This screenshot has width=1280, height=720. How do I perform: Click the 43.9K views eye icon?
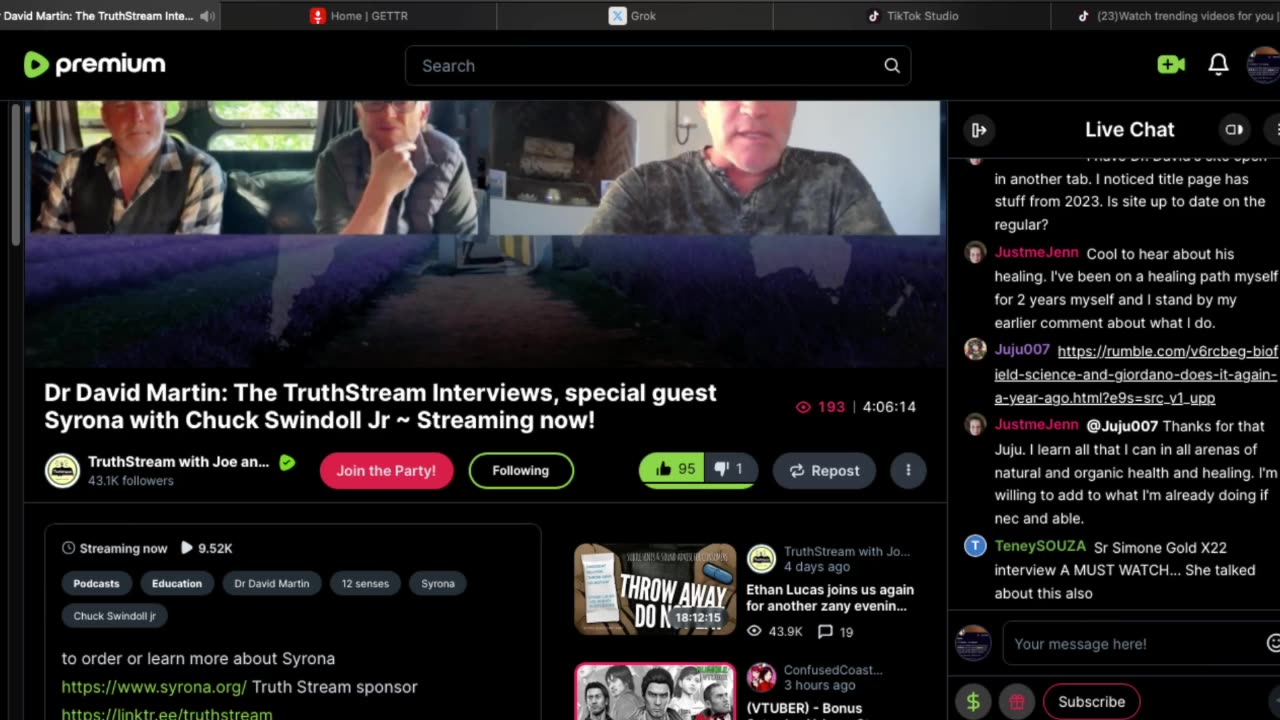pyautogui.click(x=754, y=632)
